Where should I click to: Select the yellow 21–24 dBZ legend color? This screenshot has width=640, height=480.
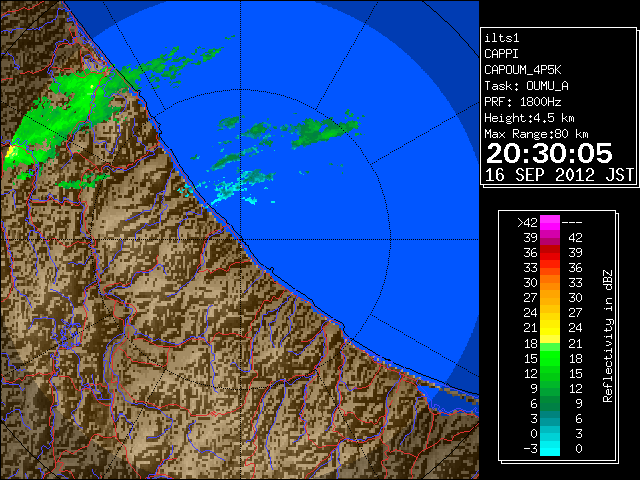pos(550,328)
